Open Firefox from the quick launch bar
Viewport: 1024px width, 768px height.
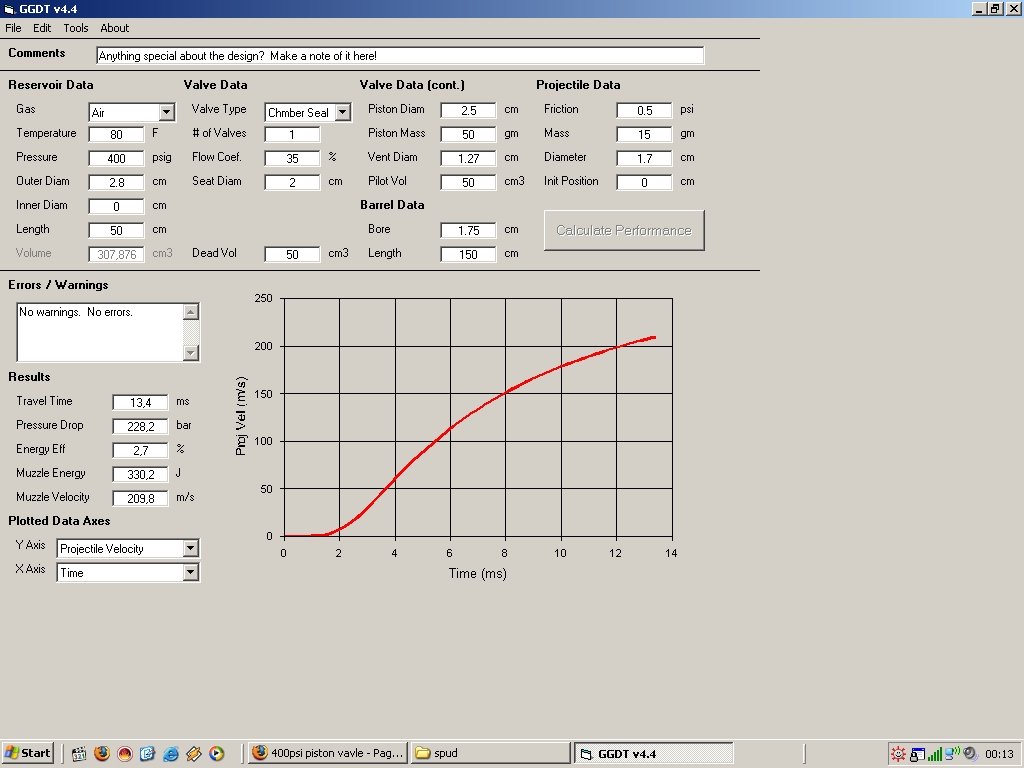[x=102, y=753]
